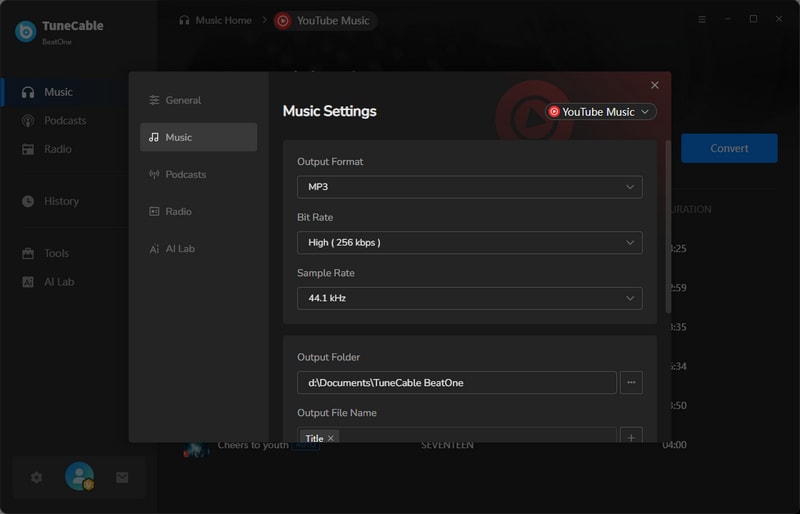
Task: Remove the Title tag from file name
Action: point(331,438)
